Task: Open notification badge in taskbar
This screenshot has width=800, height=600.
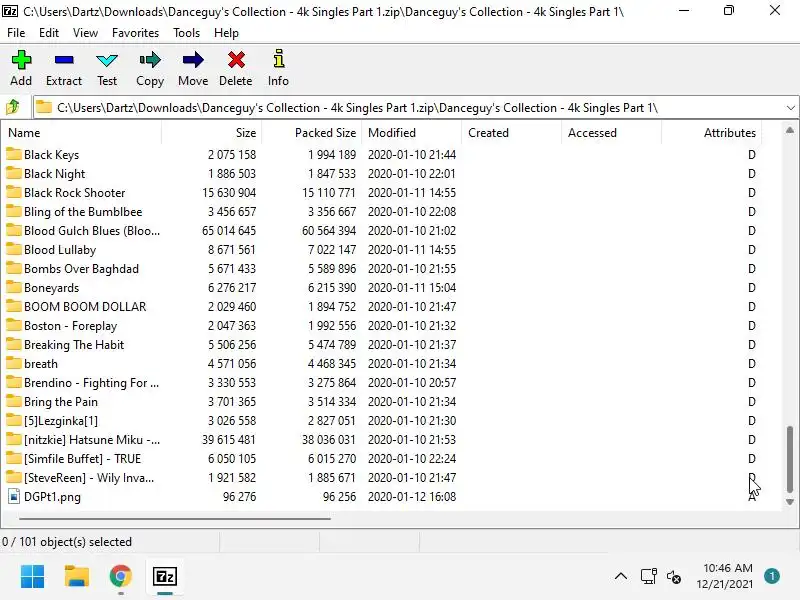Action: point(772,576)
